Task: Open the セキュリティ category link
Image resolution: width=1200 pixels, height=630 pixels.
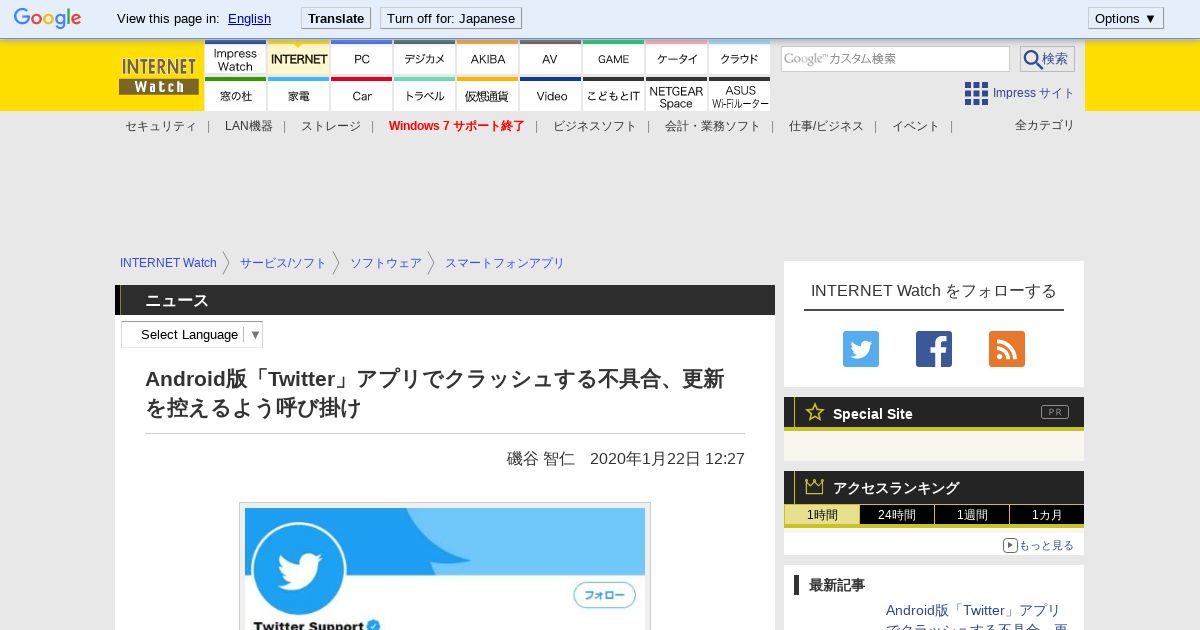Action: [160, 126]
